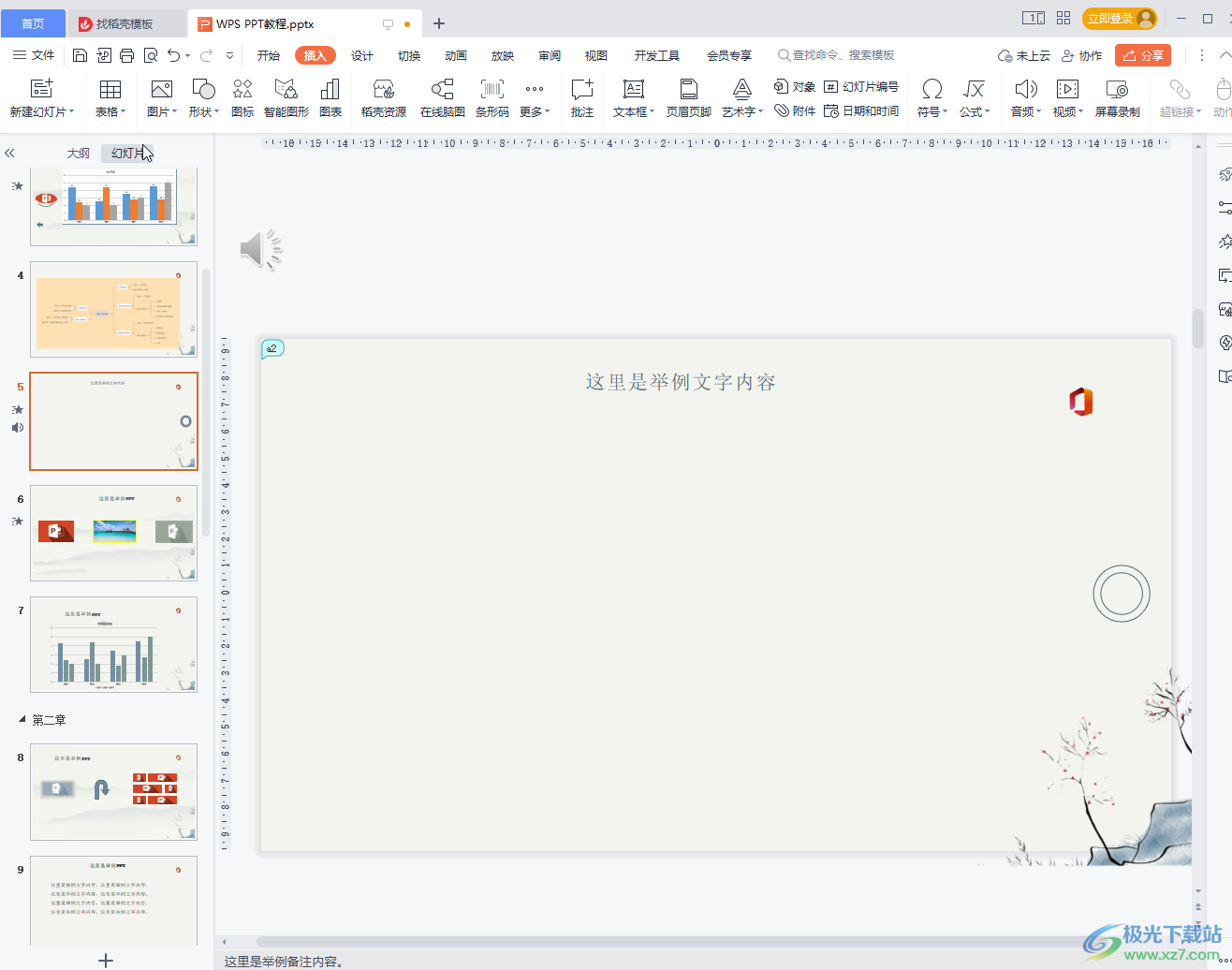Image resolution: width=1232 pixels, height=970 pixels.
Task: Open 页眉页脚 header and footer
Action: click(x=689, y=98)
